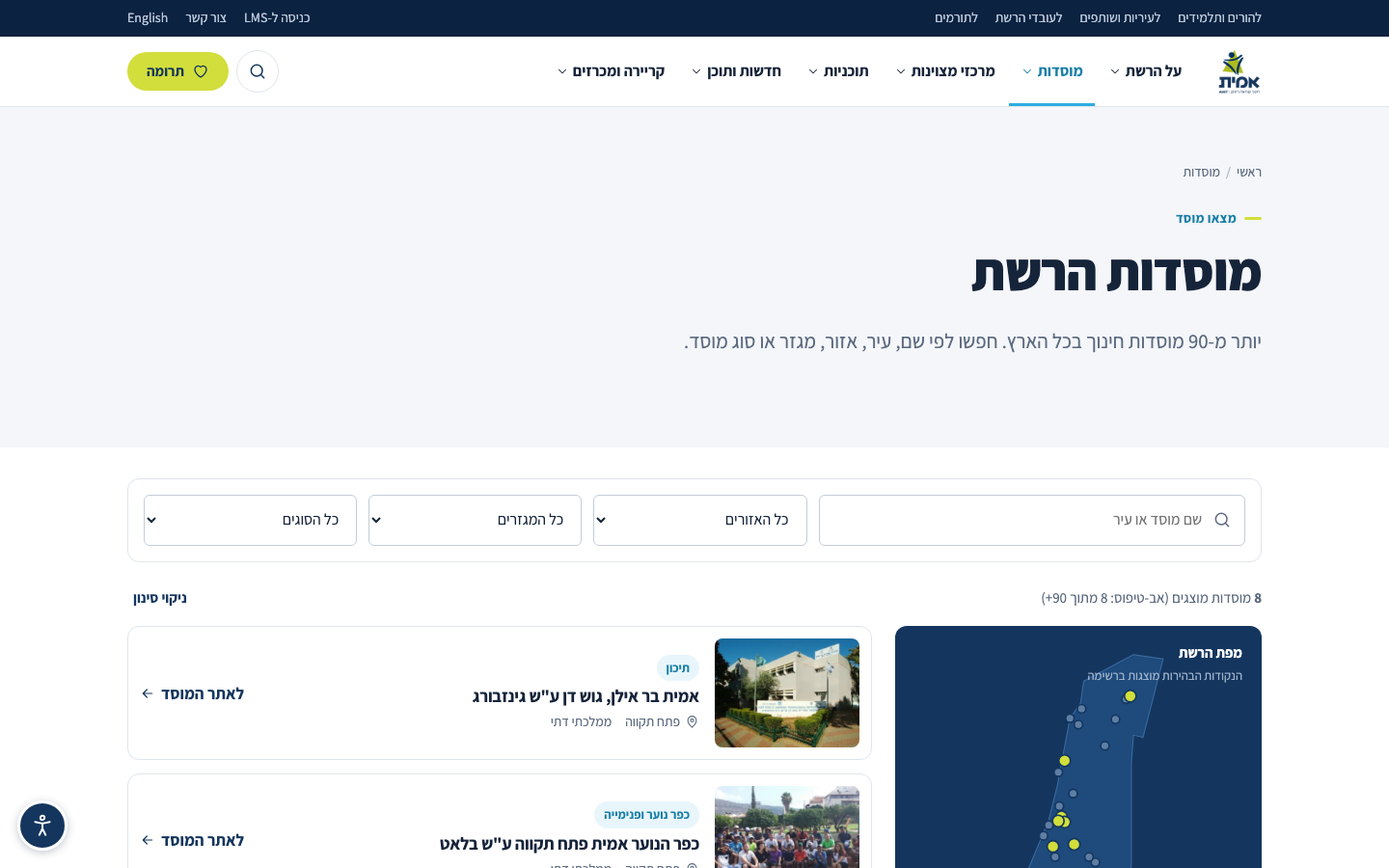Viewport: 1389px width, 868px height.
Task: Click the location pin next to פתח תקווה
Action: point(692,721)
